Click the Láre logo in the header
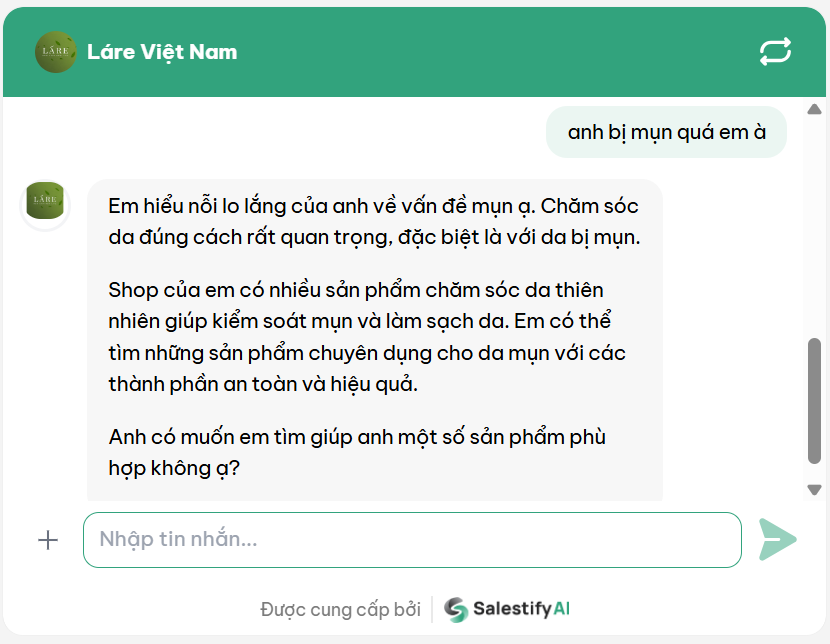Viewport: 830px width, 644px height. click(x=55, y=52)
